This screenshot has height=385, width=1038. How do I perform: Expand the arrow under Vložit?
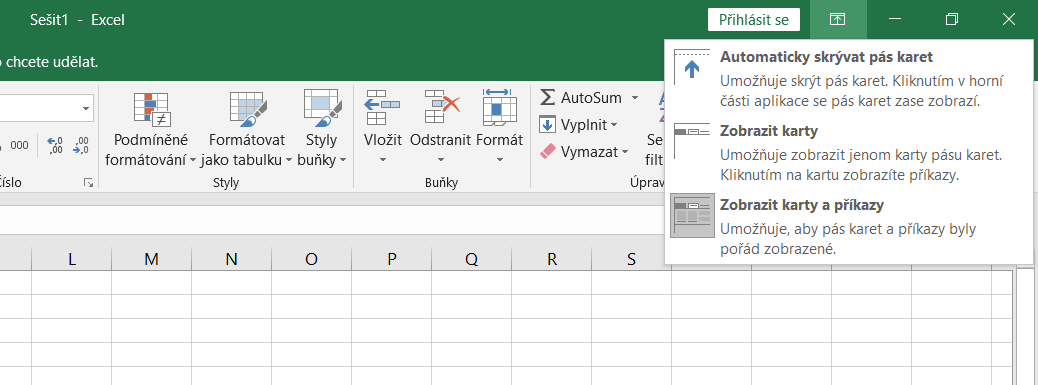(383, 159)
